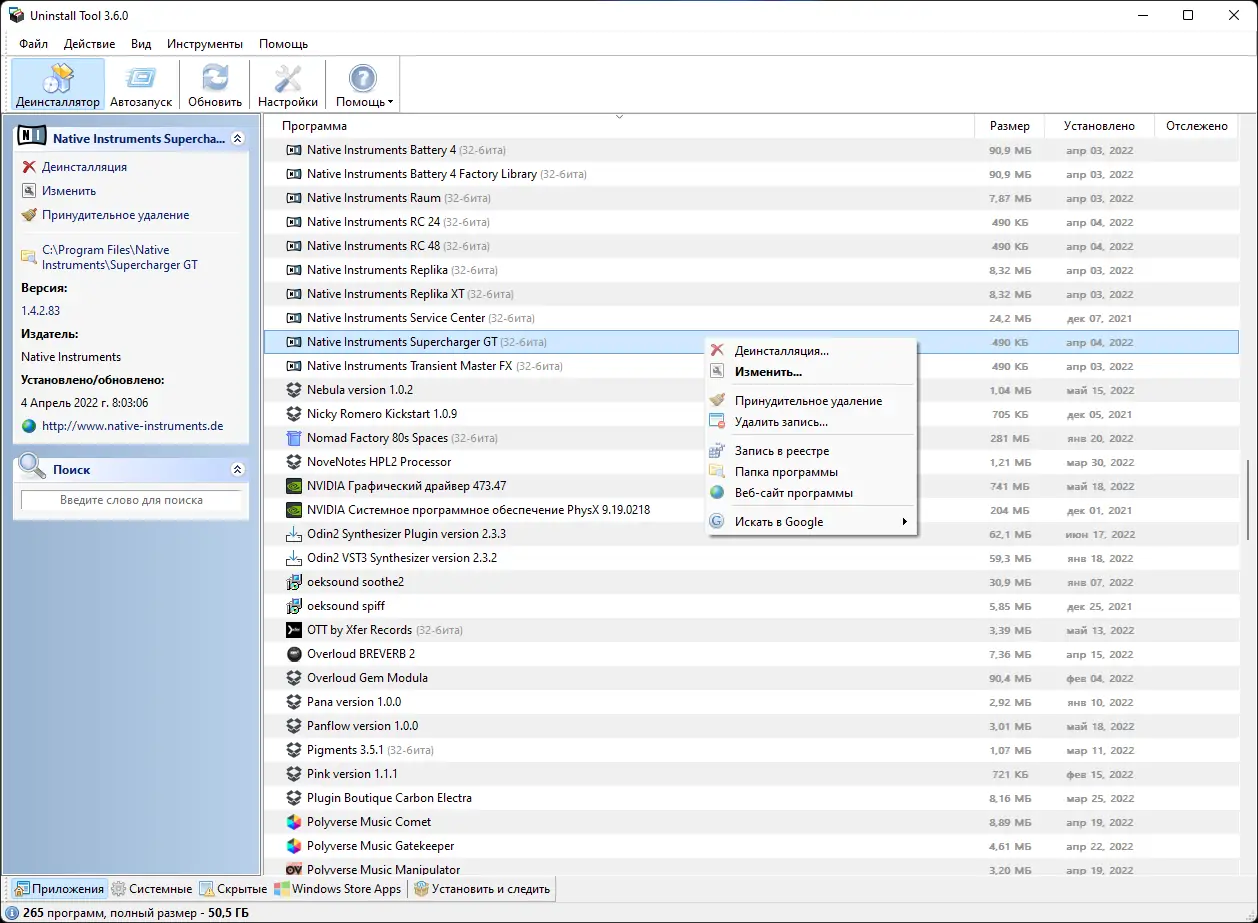Open the Автозапуск toolbar icon
1258x923 pixels.
click(x=141, y=83)
